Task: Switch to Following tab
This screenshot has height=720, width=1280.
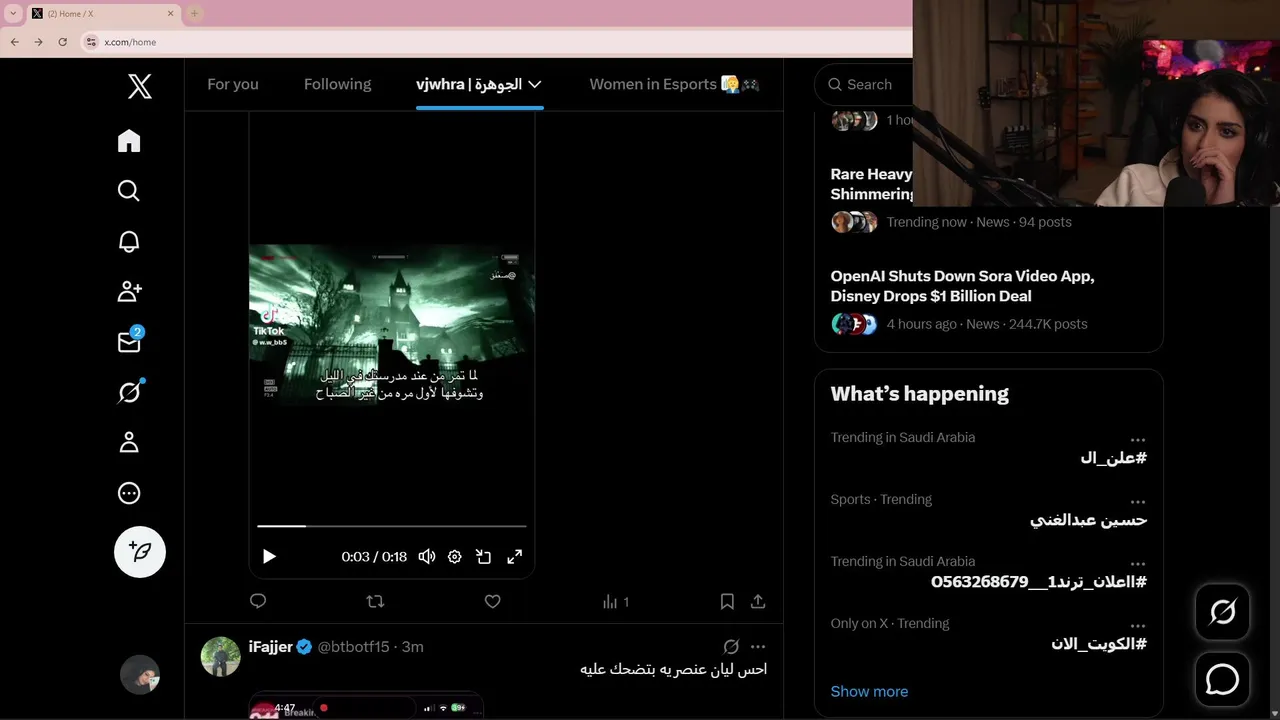Action: click(337, 84)
